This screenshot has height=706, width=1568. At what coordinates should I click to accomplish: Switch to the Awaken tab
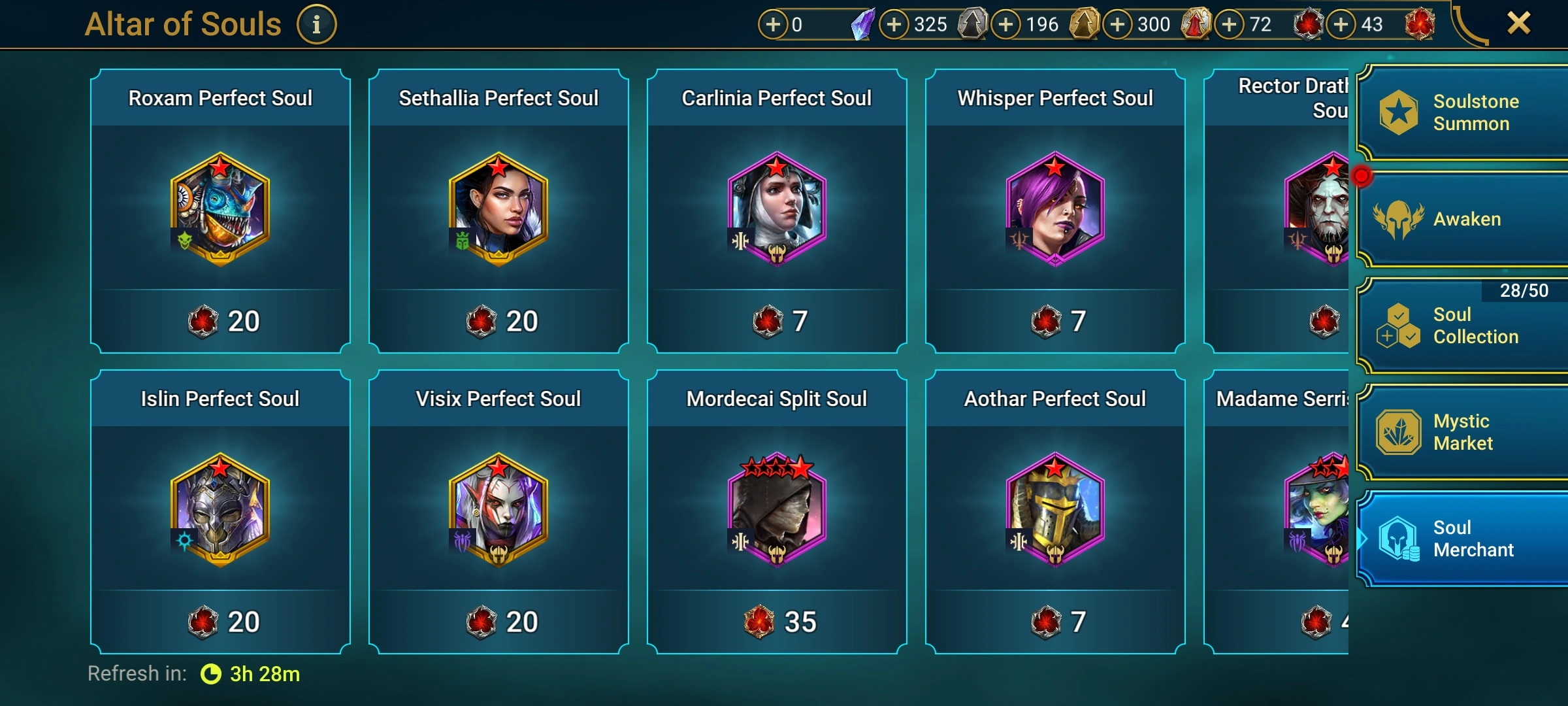(1462, 219)
